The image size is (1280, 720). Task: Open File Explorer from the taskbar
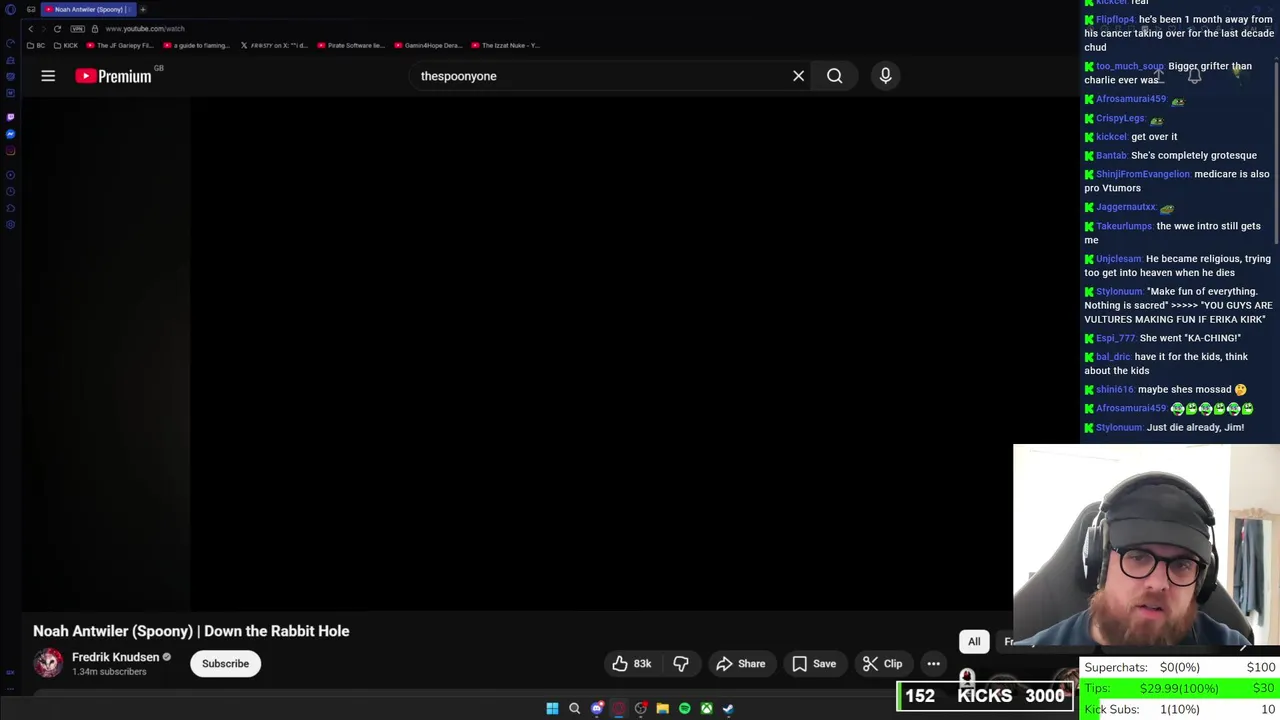coord(662,709)
